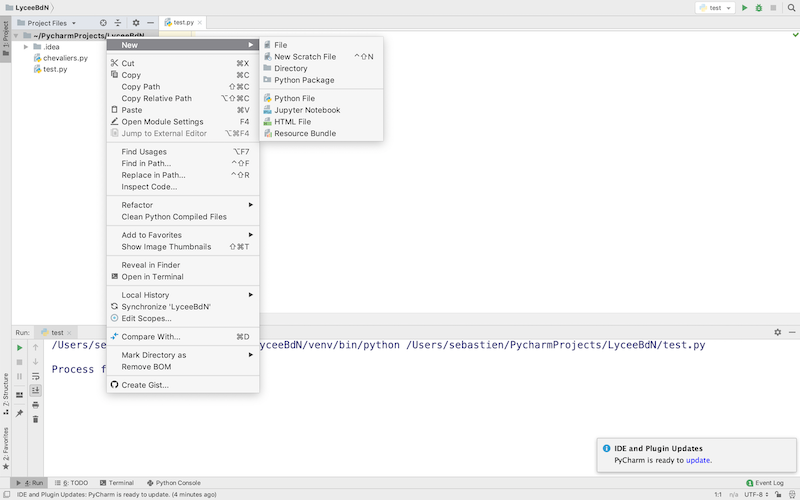The image size is (800, 500).
Task: Toggle soft-wrap in Run console
Action: pyautogui.click(x=35, y=376)
